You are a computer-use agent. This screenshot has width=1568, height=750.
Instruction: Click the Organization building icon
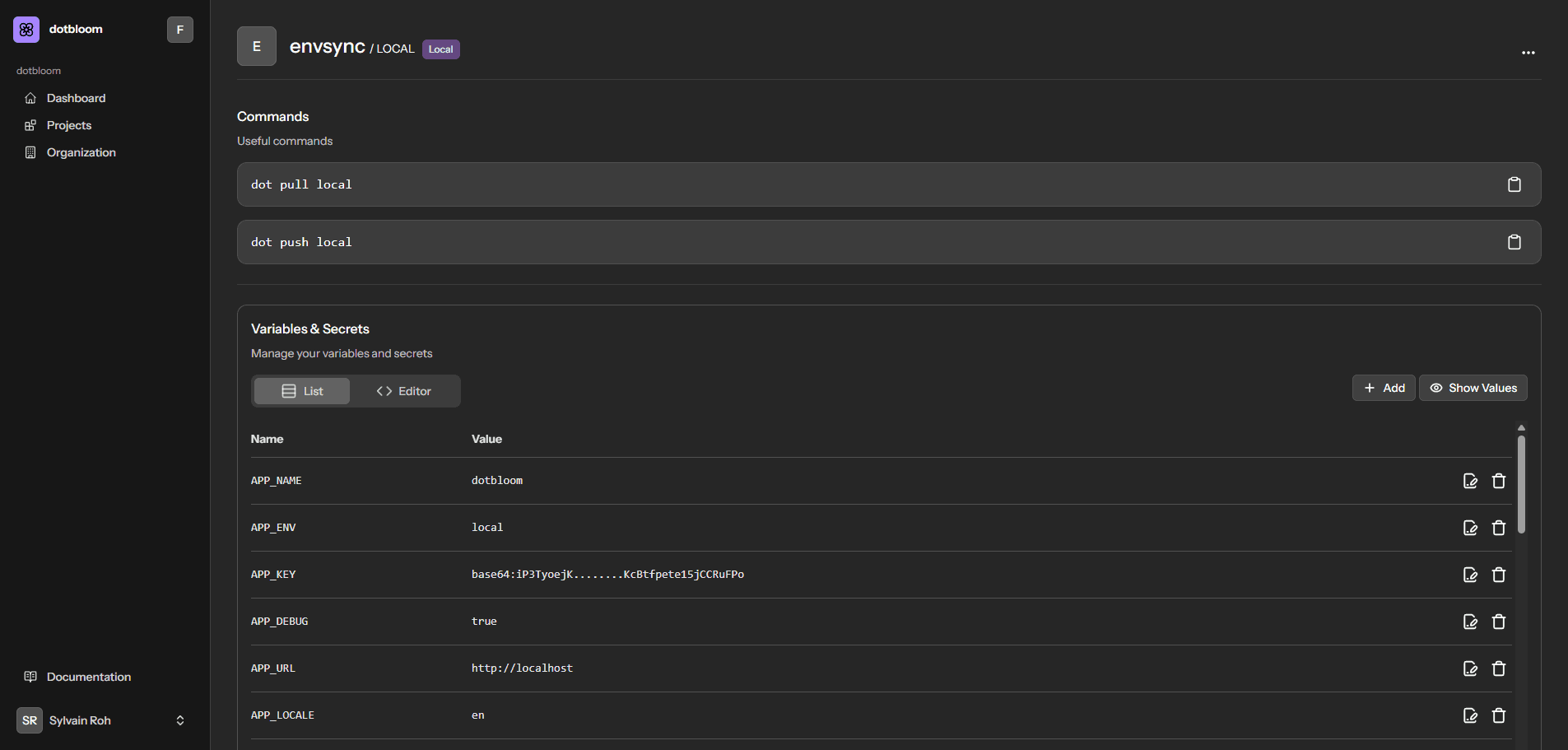(30, 152)
